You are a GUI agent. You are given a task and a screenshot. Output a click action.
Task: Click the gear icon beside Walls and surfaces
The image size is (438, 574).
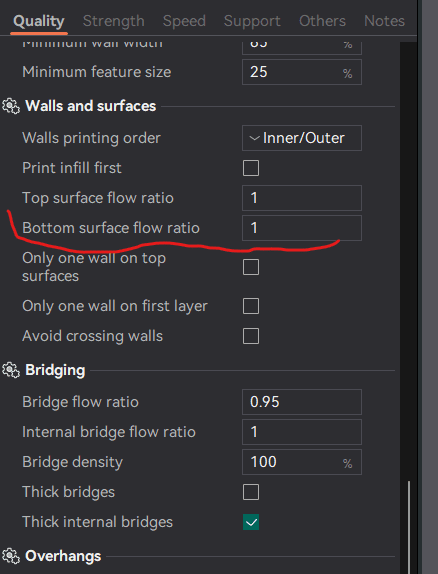pos(11,106)
